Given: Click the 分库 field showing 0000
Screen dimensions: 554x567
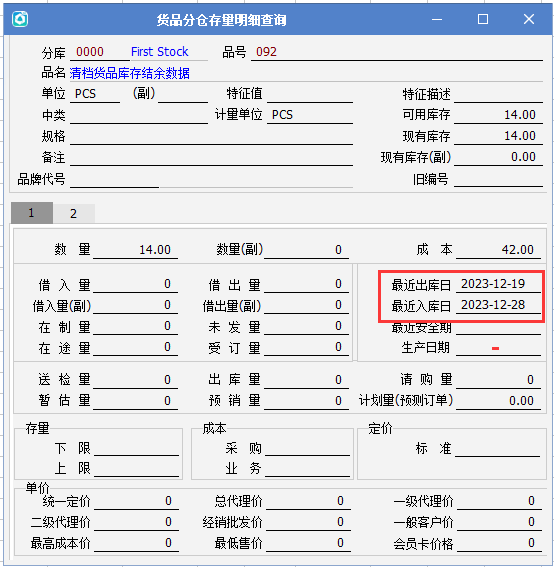Looking at the screenshot, I should (99, 52).
